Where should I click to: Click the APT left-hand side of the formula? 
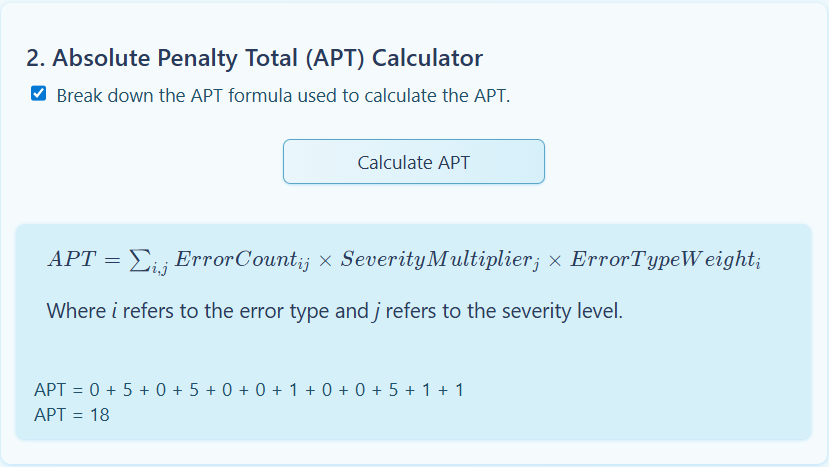70,260
